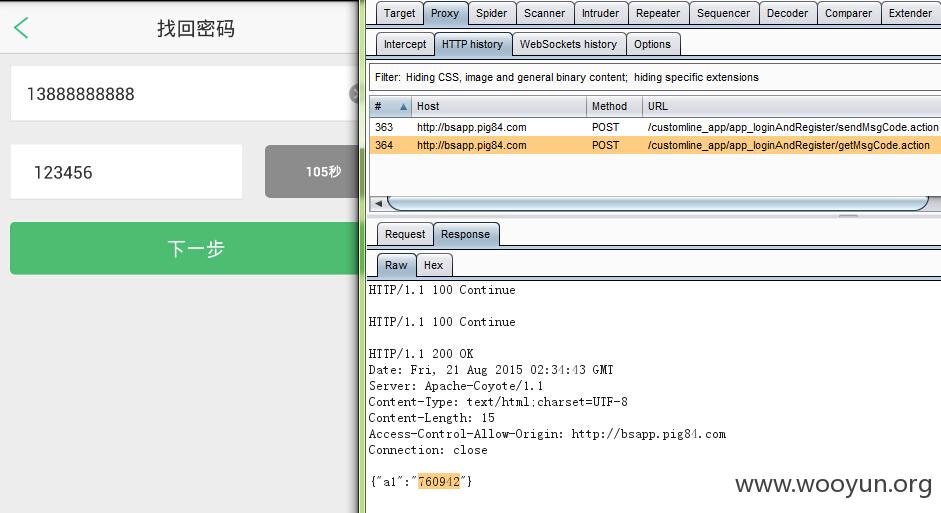Click the HTTP/1.1 200 OK response line
This screenshot has width=941, height=513.
421,354
